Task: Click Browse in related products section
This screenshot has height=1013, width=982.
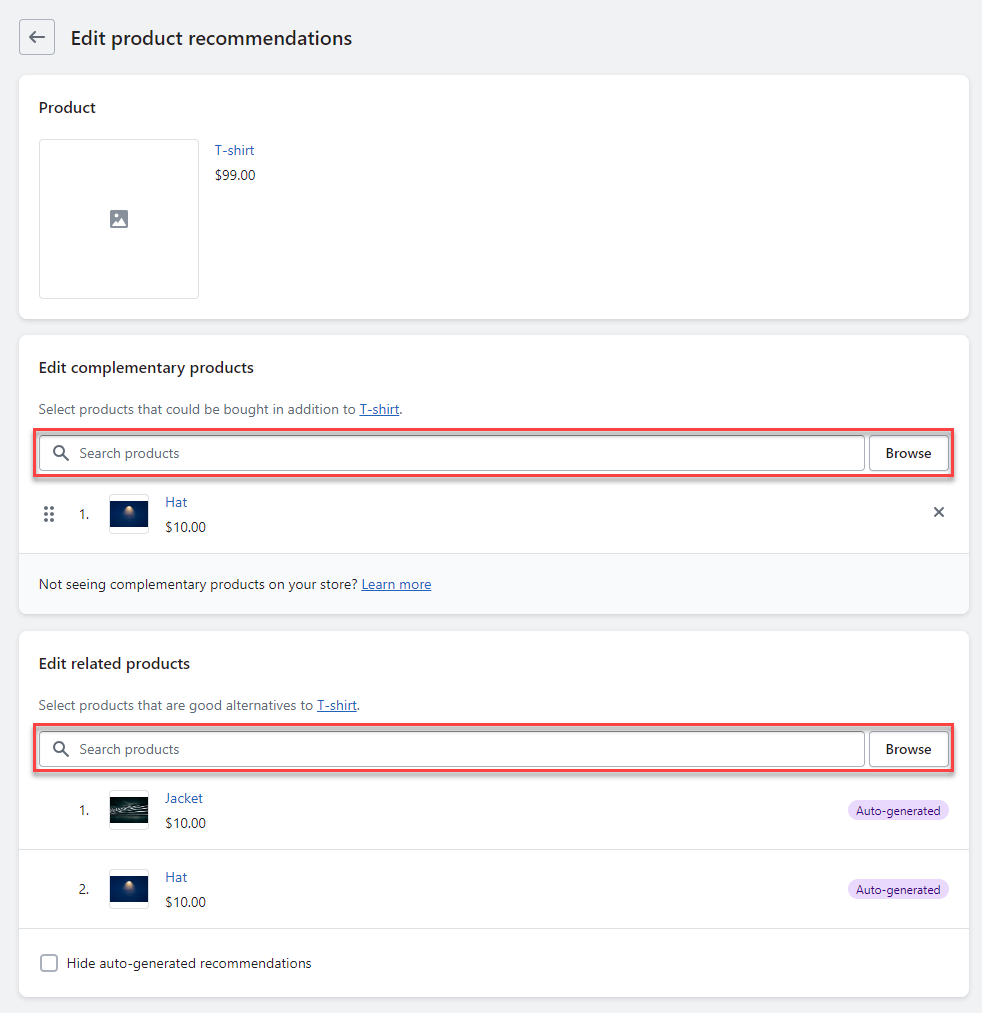Action: coord(908,749)
